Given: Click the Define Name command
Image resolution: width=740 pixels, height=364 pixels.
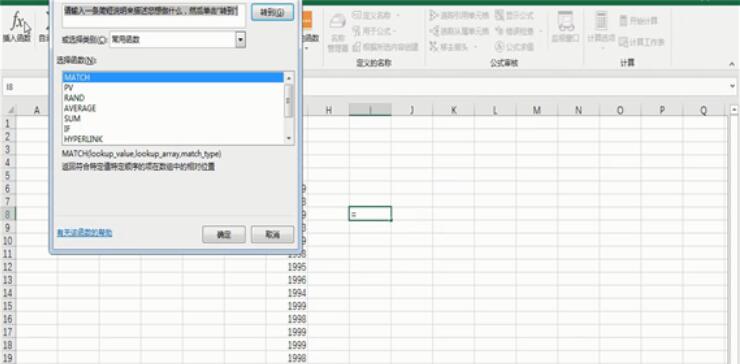Looking at the screenshot, I should click(x=372, y=16).
